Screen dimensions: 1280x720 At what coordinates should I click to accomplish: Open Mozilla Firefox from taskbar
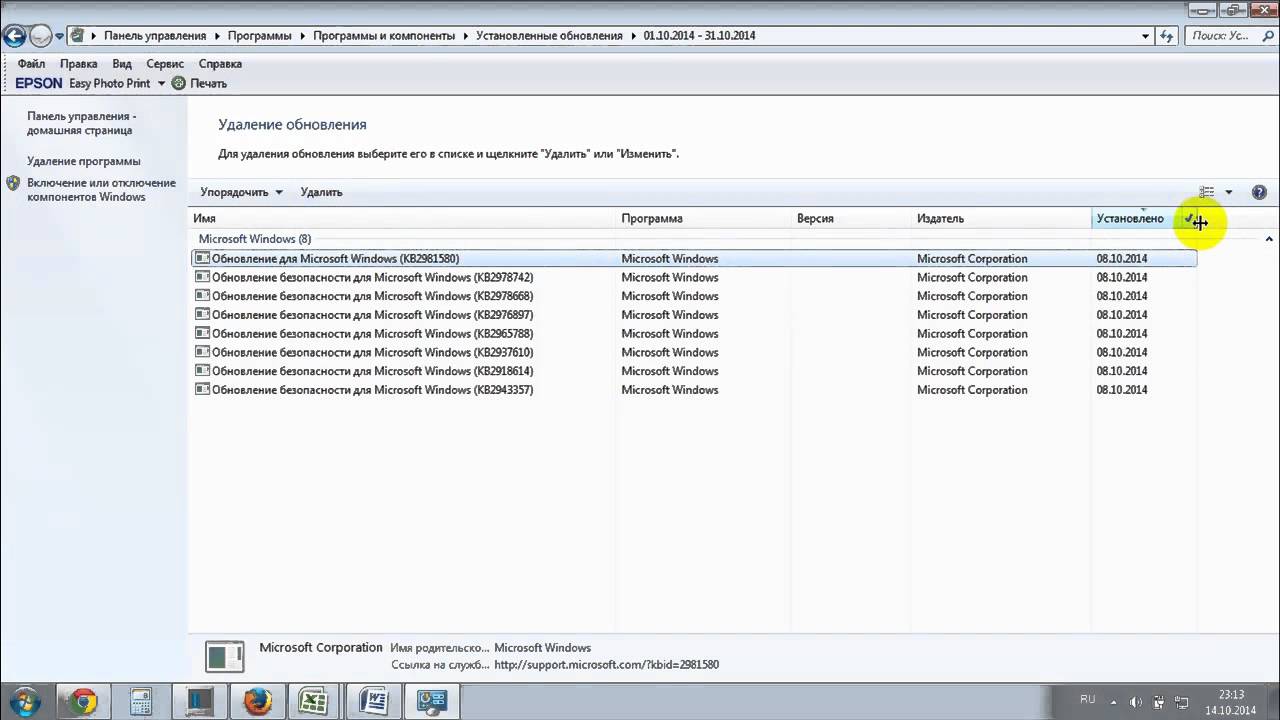(x=257, y=701)
